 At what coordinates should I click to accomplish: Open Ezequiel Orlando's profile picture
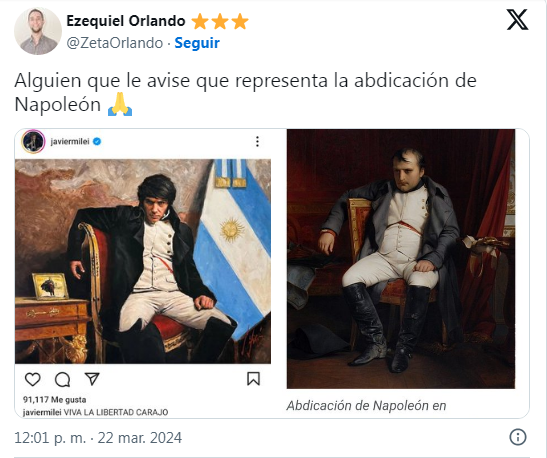point(38,31)
